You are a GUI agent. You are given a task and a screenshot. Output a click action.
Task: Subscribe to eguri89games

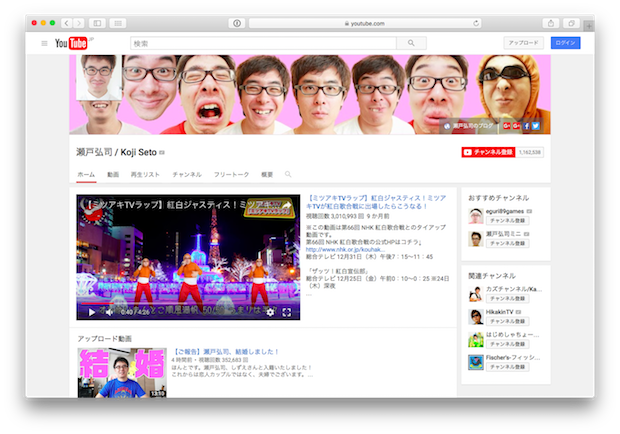pos(507,221)
